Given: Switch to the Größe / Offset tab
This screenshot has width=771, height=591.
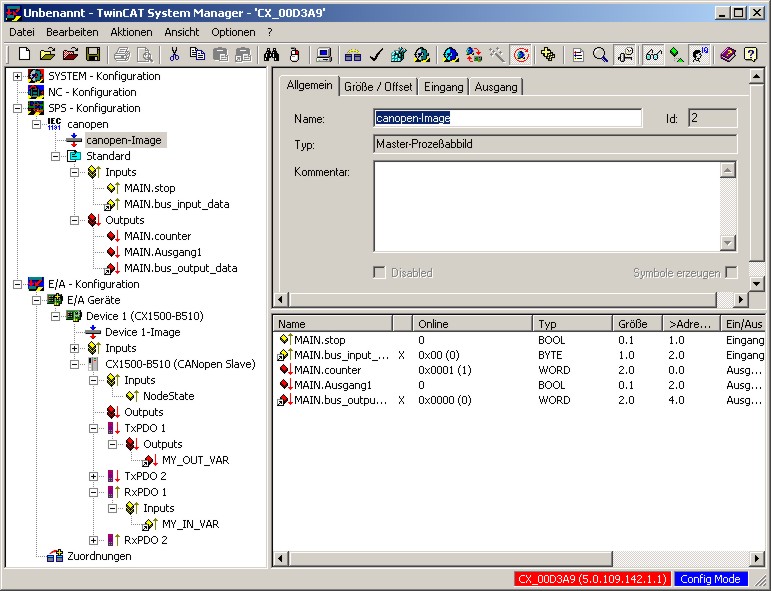Looking at the screenshot, I should pyautogui.click(x=378, y=87).
